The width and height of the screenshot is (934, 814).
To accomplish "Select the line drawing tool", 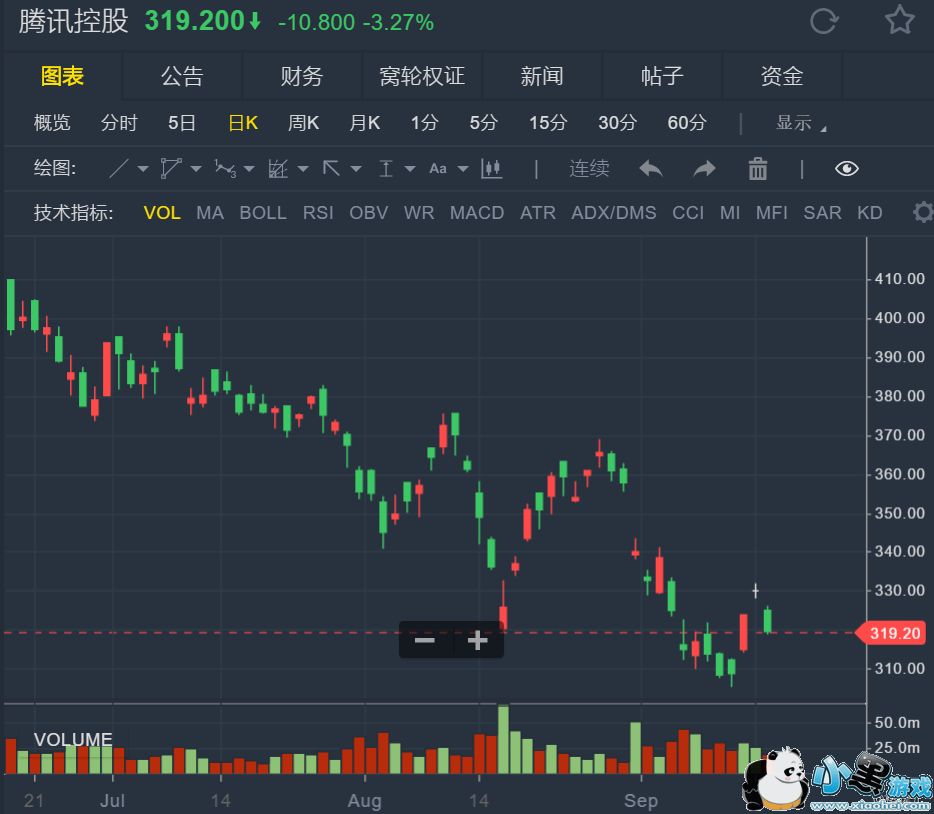I will [118, 169].
